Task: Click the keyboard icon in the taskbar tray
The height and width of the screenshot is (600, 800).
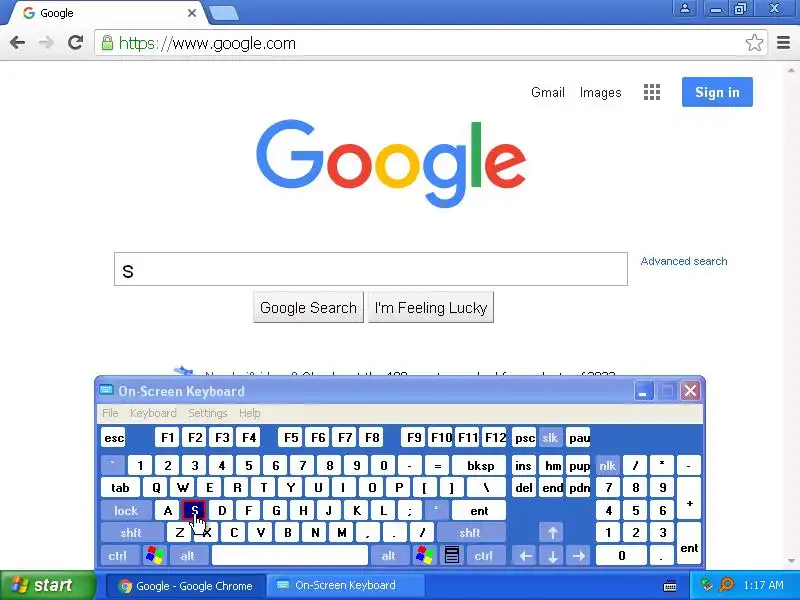Action: tap(670, 586)
